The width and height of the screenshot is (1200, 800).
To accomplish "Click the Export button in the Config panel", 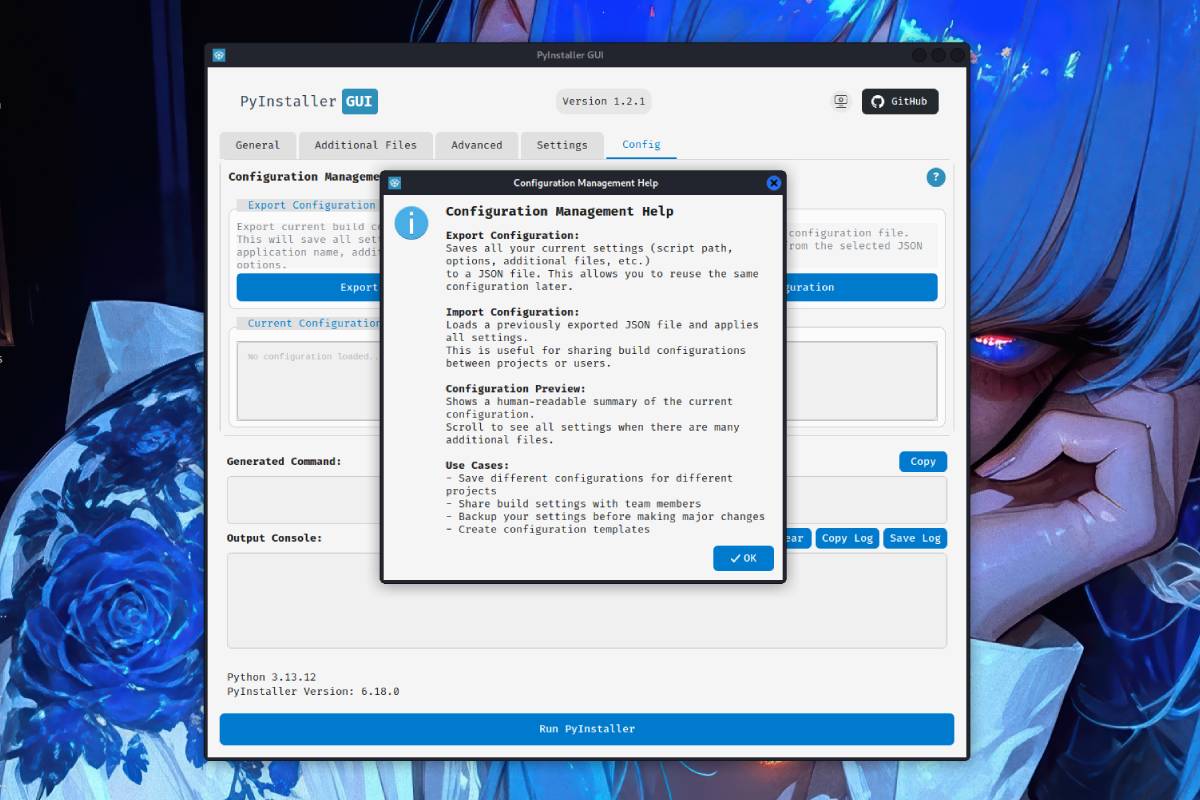I will pyautogui.click(x=308, y=287).
